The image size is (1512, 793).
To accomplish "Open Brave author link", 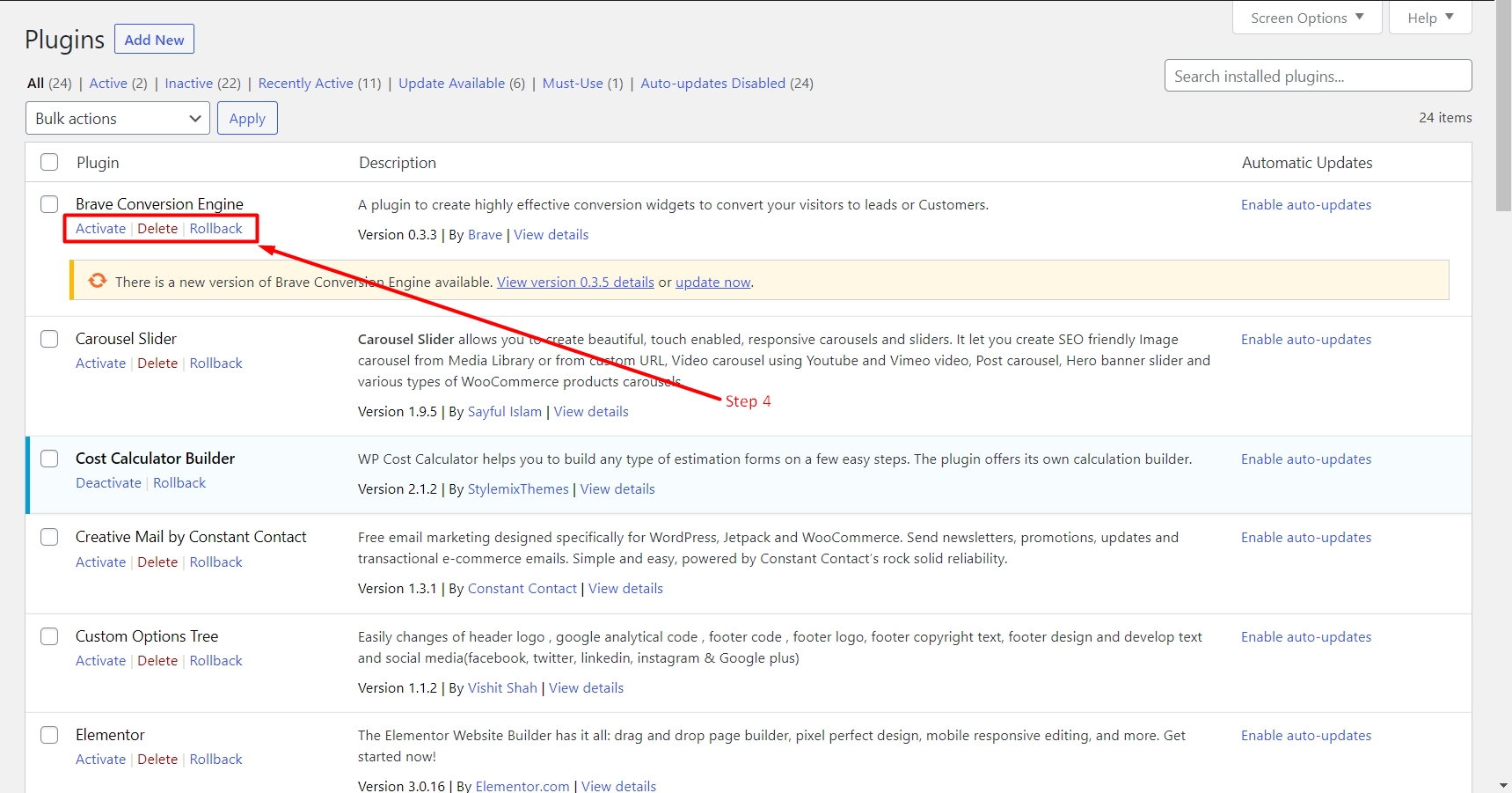I will click(x=485, y=234).
